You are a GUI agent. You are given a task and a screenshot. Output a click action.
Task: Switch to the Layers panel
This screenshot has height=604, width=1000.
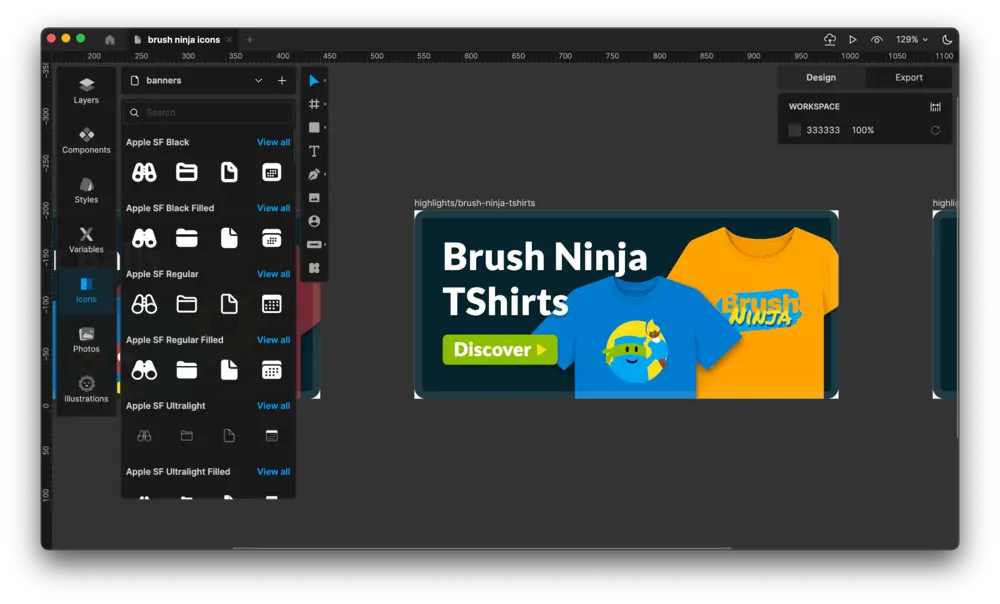click(86, 91)
